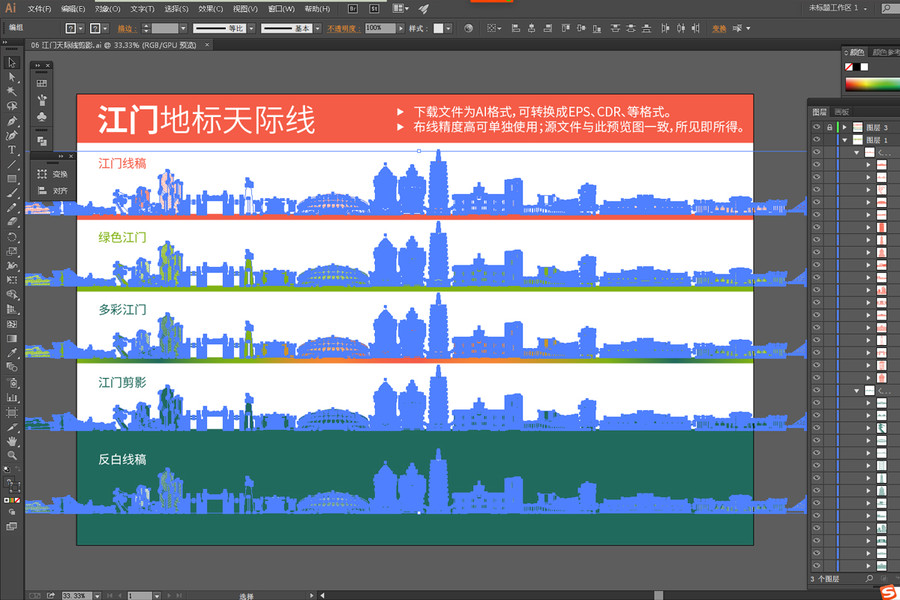Screen dimensions: 900x600
Task: Click the 变换 transform link in control bar
Action: tap(719, 28)
